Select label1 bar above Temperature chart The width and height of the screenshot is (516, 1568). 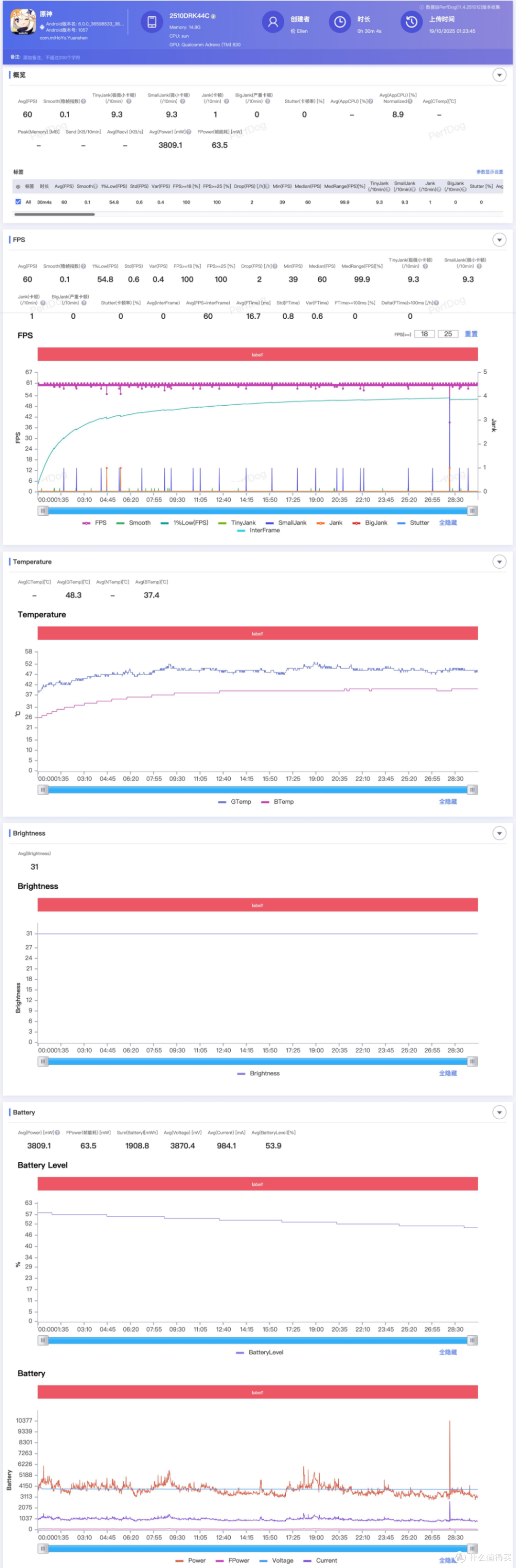tap(258, 634)
